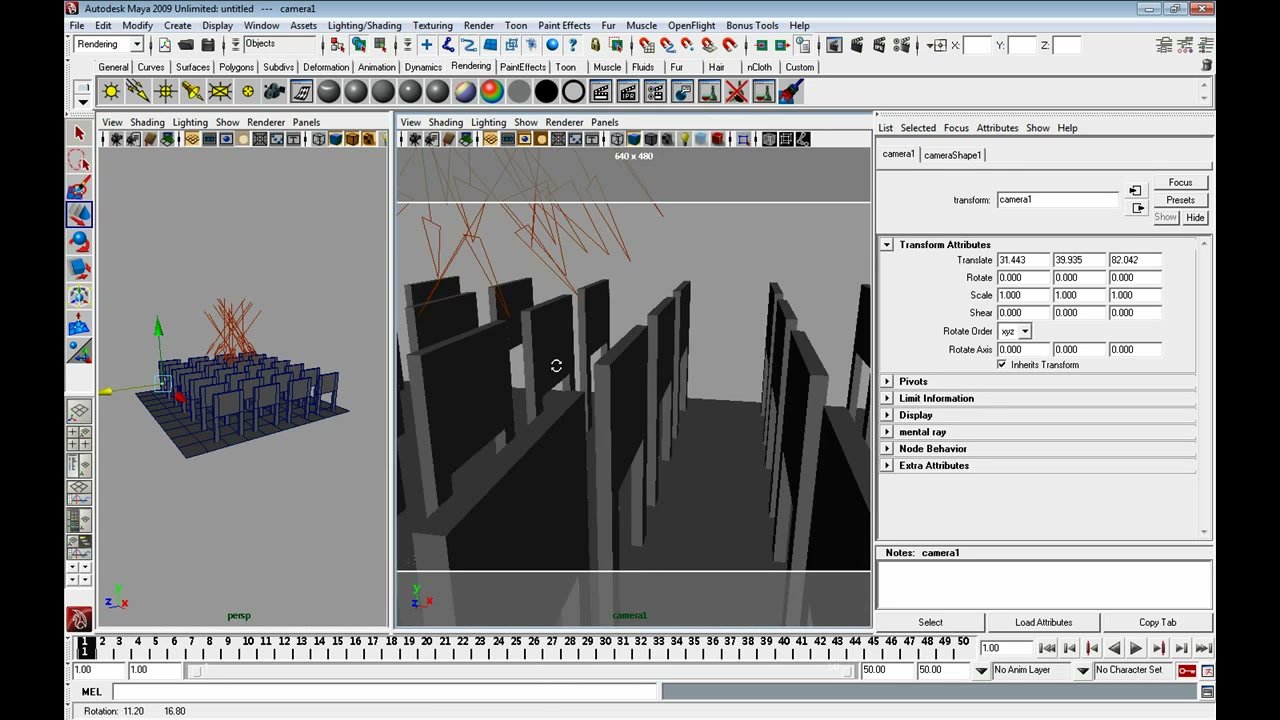Click the Presets button

(1180, 200)
